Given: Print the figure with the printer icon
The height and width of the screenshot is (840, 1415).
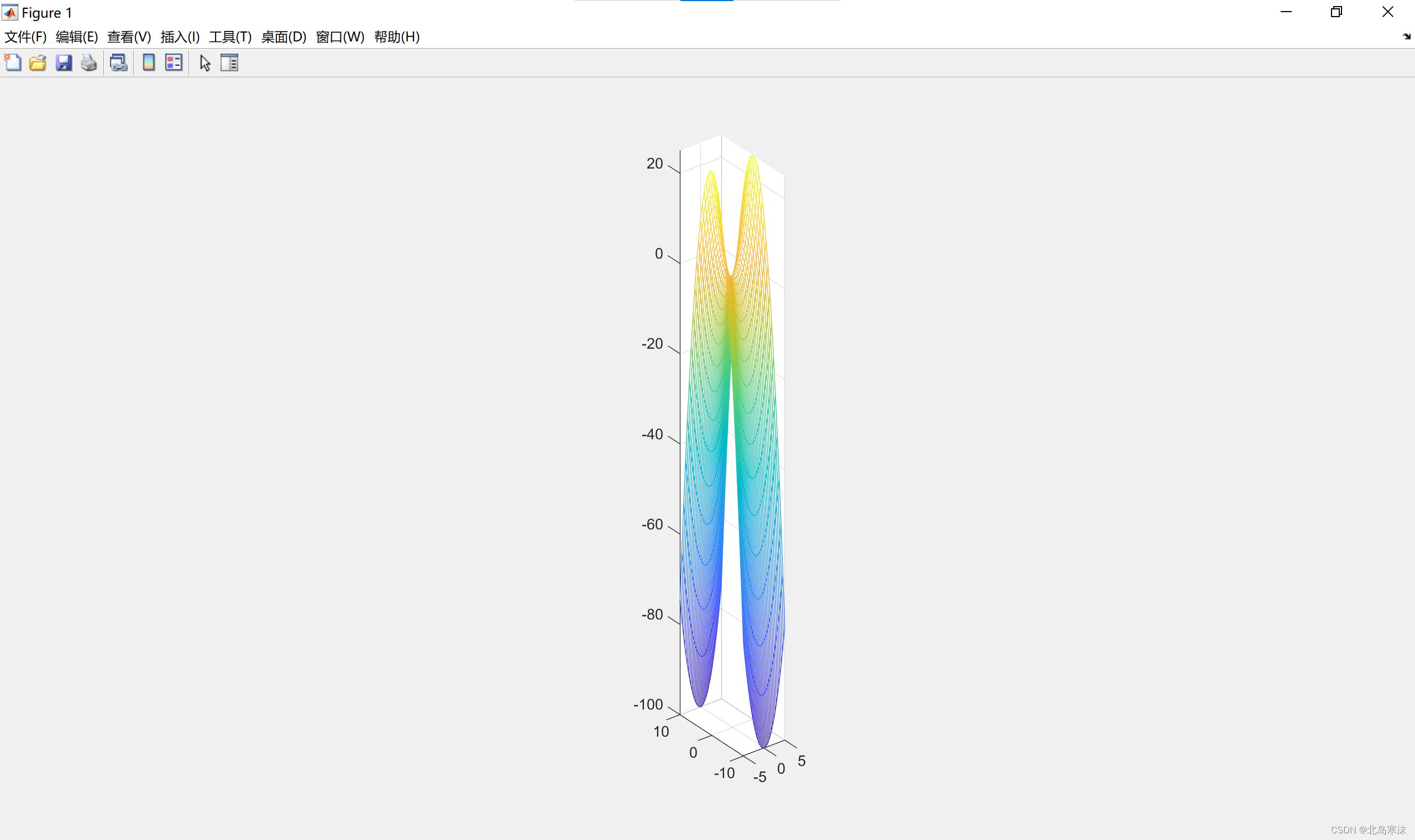Looking at the screenshot, I should pos(89,62).
